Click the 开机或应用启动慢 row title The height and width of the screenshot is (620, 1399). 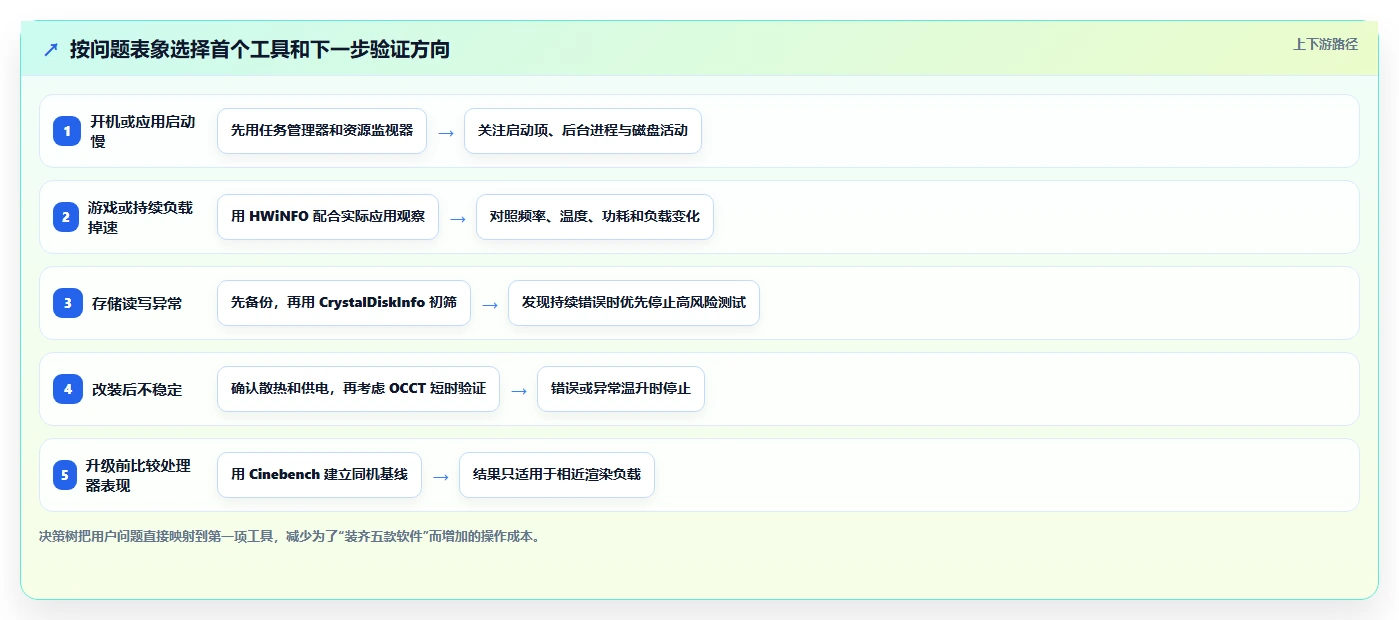[x=143, y=131]
